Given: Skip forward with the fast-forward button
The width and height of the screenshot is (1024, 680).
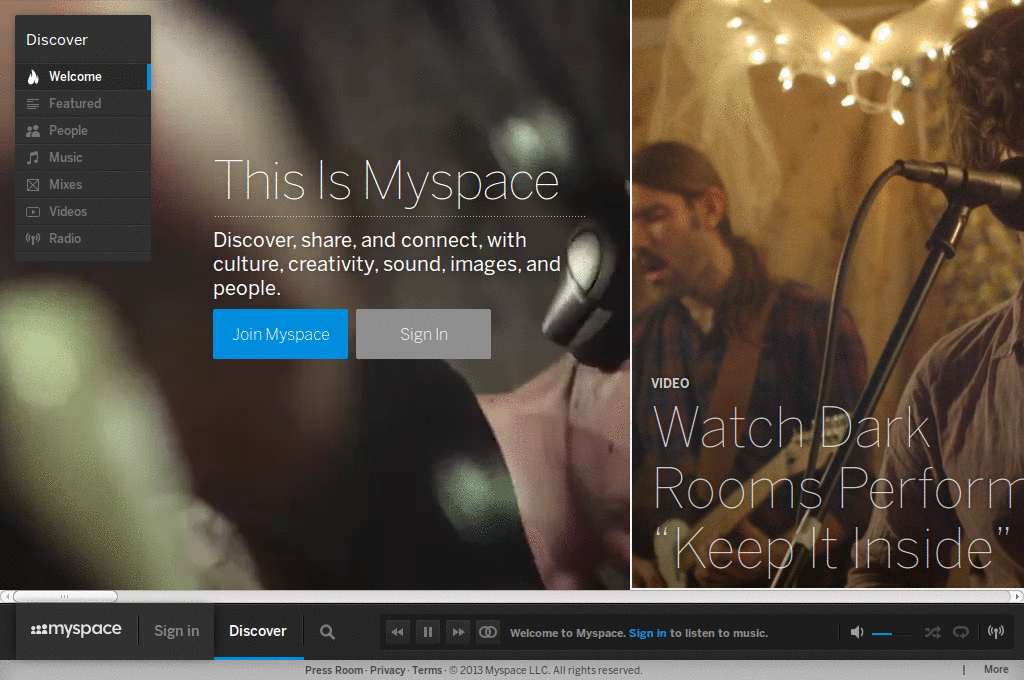Looking at the screenshot, I should [x=458, y=632].
